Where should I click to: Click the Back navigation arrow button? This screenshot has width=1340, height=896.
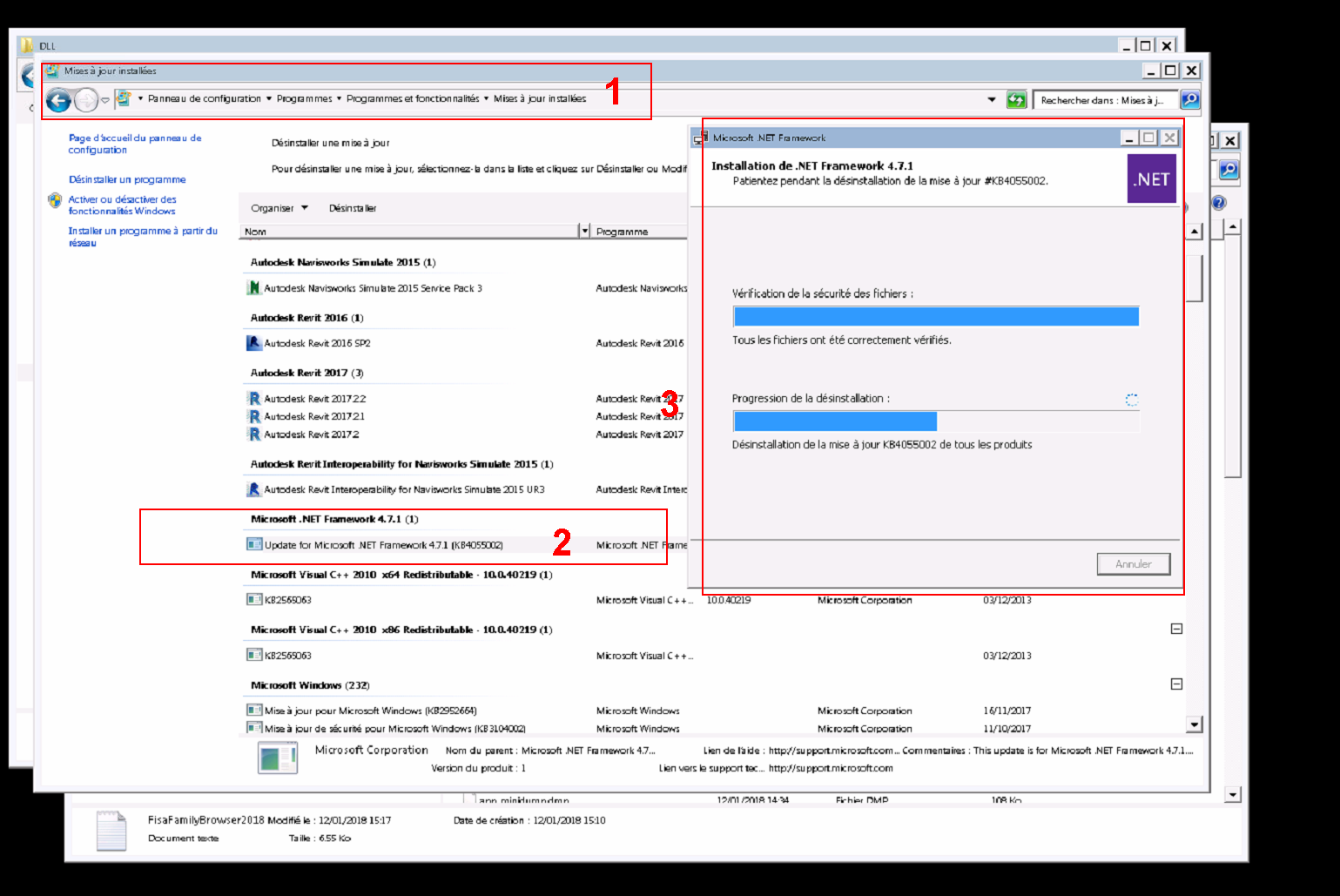pyautogui.click(x=58, y=100)
